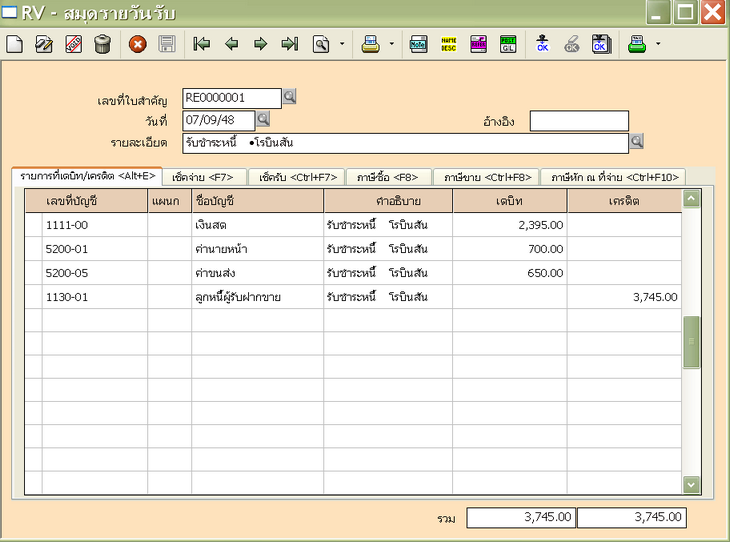This screenshot has width=730, height=542.
Task: Open the date picker beside 07/09/48
Action: (x=264, y=120)
